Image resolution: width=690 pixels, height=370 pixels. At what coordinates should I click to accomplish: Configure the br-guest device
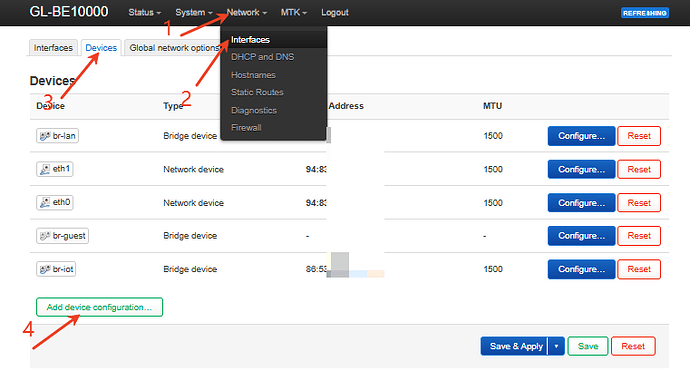[581, 236]
